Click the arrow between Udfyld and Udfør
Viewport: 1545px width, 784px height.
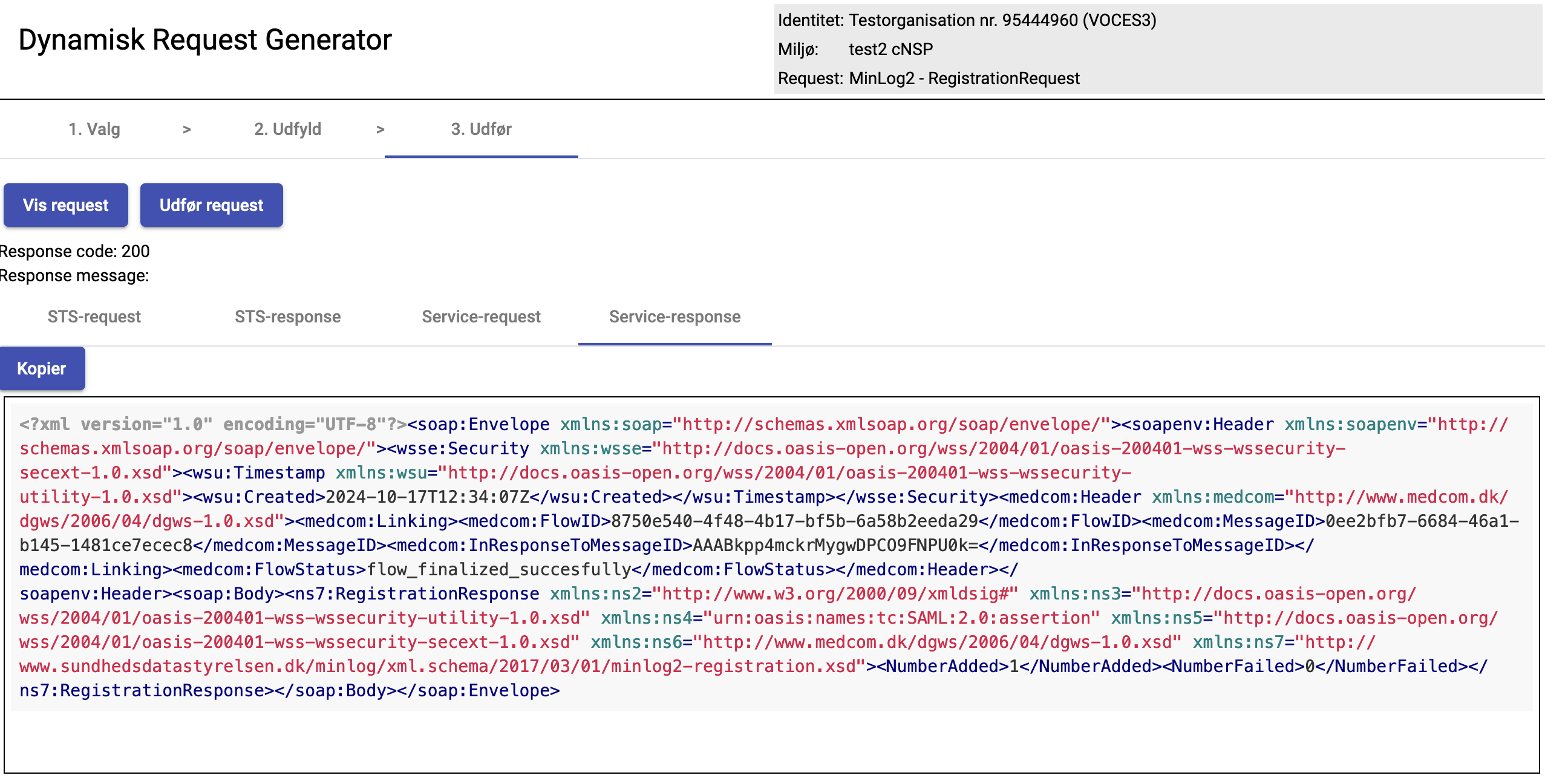381,129
